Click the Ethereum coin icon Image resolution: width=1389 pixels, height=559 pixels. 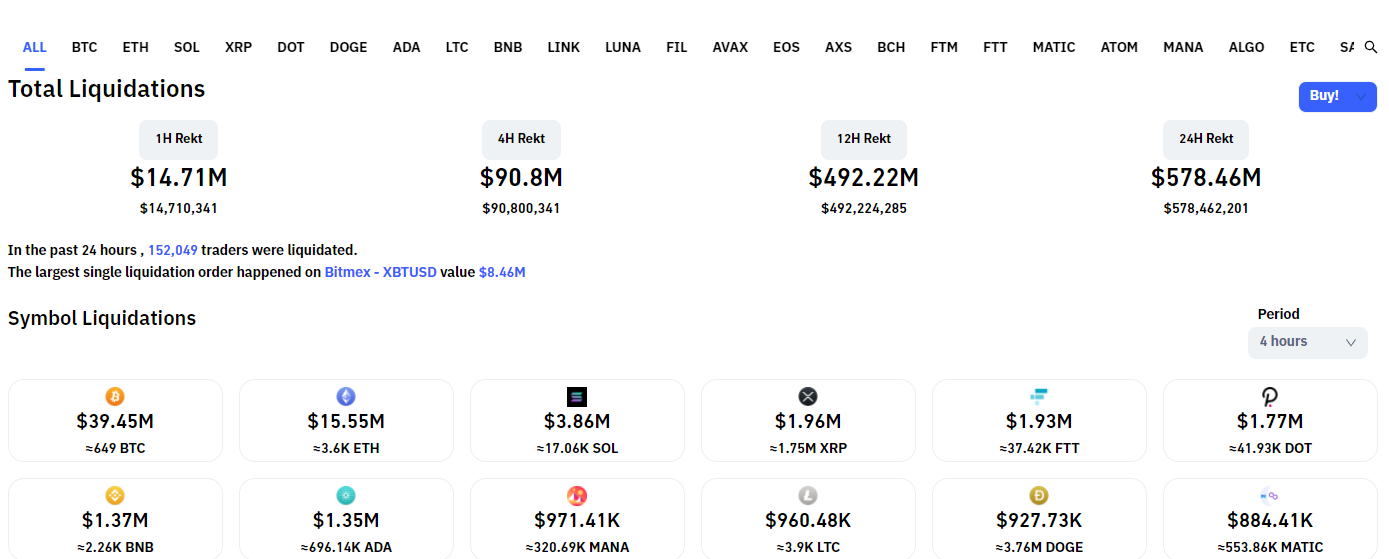[346, 396]
